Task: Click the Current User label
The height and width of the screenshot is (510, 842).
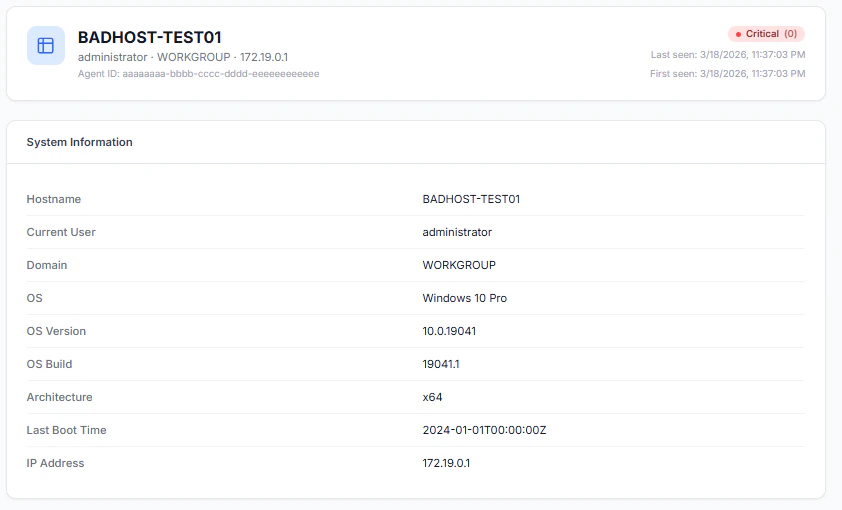Action: point(61,232)
